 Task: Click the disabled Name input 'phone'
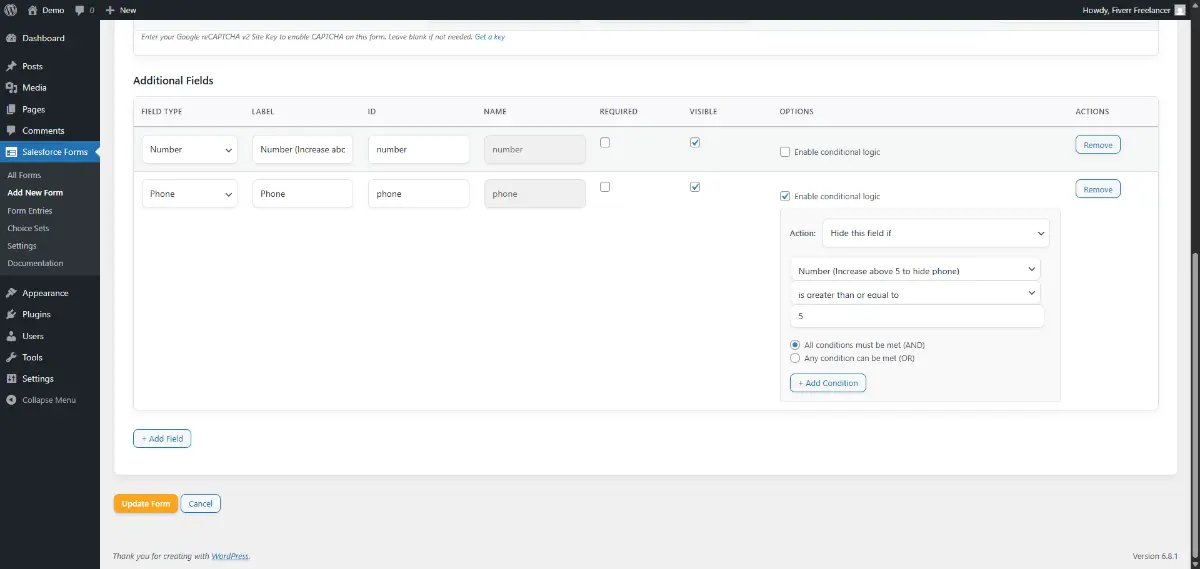point(535,193)
